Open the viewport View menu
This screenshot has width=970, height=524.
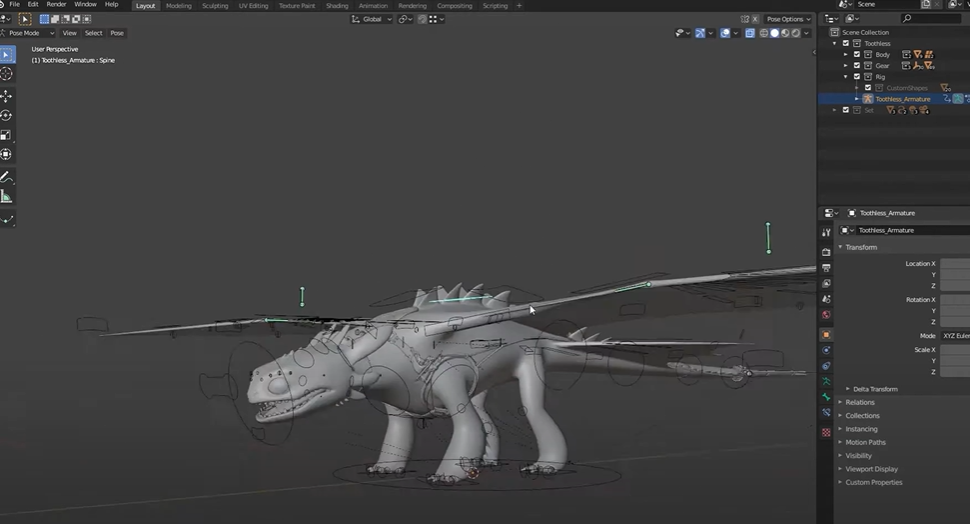(69, 33)
